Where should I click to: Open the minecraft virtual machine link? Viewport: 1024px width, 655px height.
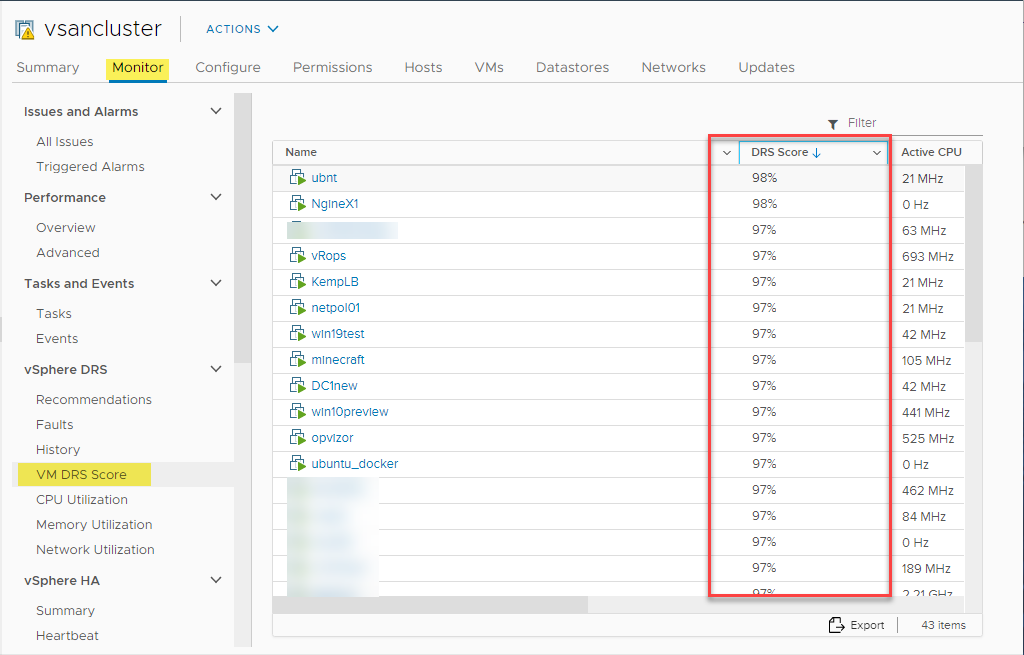(x=338, y=360)
